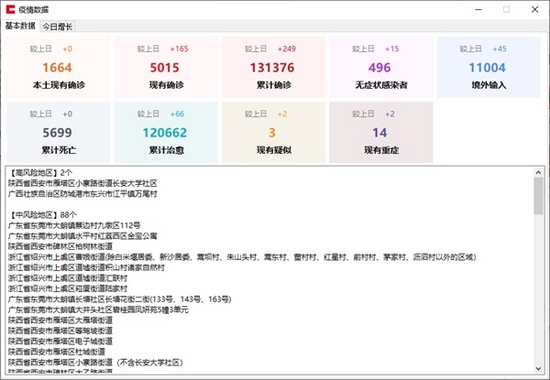This screenshot has height=380, width=550.
Task: Click the 陕西省西安市雁塔区大雁塔街道 row
Action: [60, 320]
